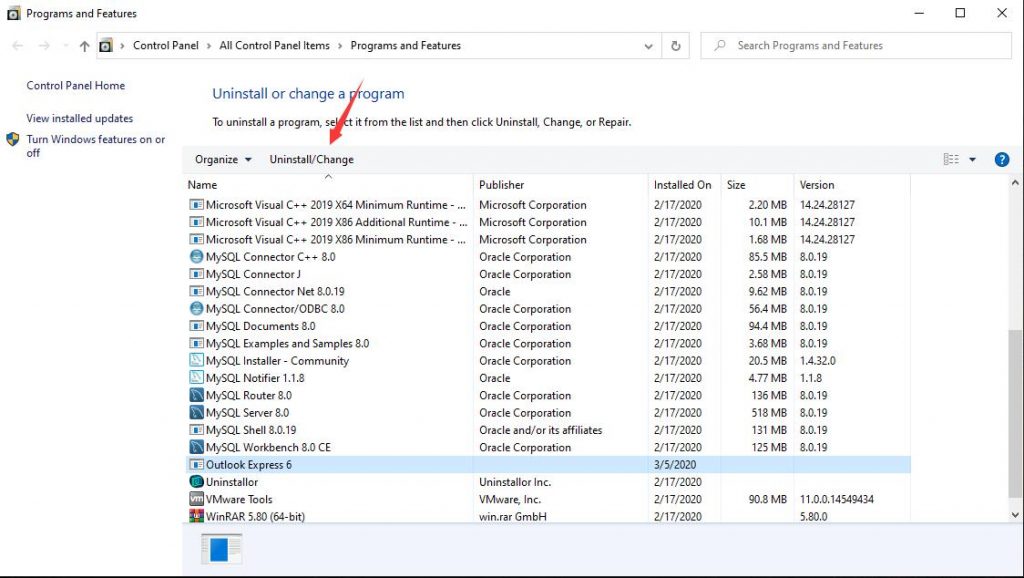Click Uninstall/Change in the toolbar

(x=312, y=159)
